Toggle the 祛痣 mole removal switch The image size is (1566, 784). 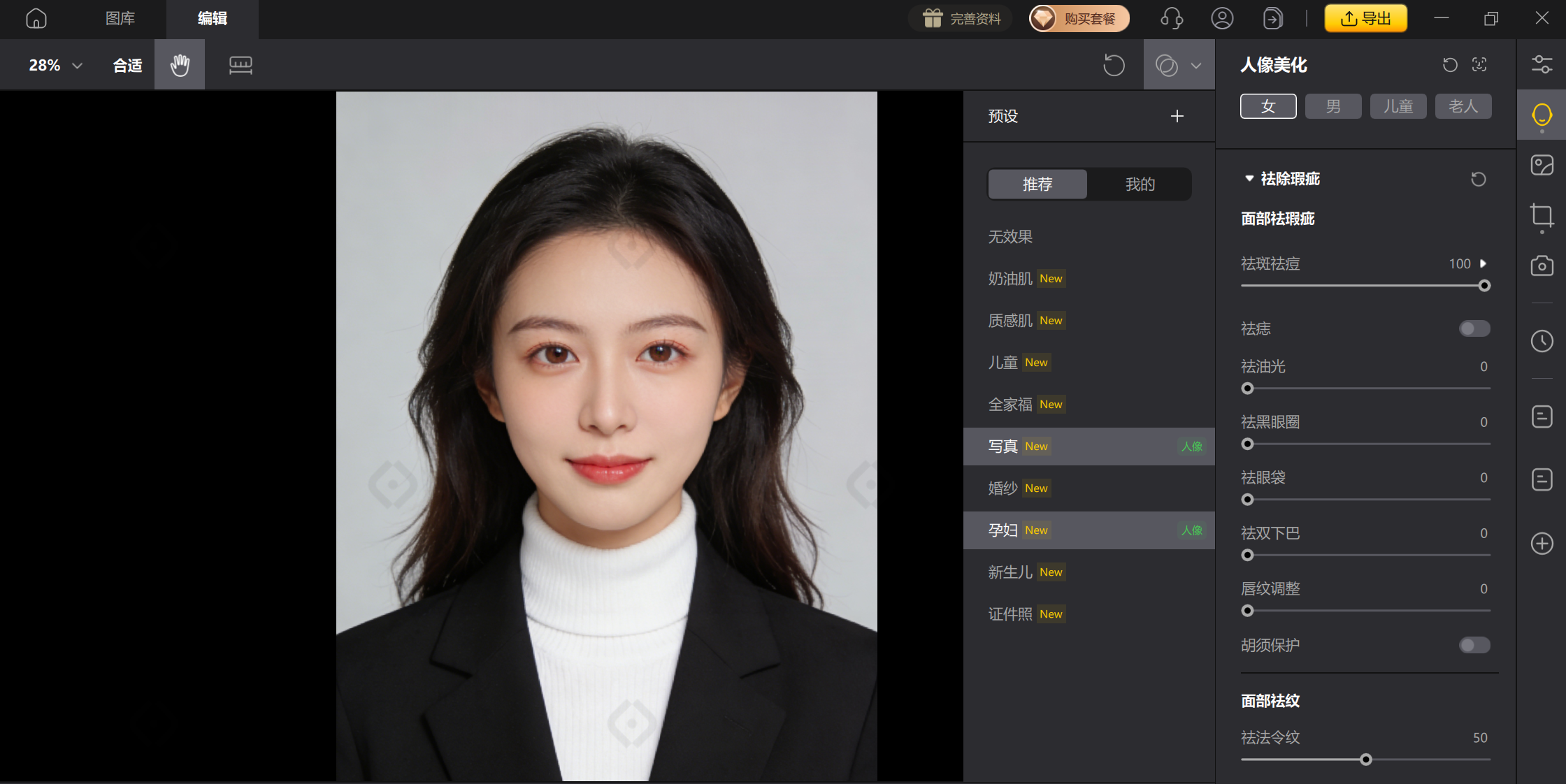tap(1474, 328)
